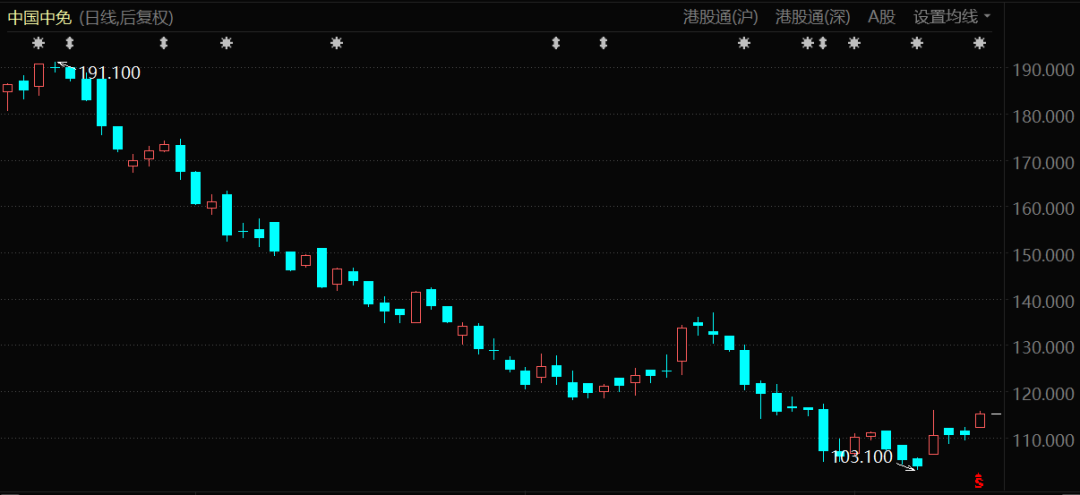Click the third star event marker from the left

[x=336, y=43]
